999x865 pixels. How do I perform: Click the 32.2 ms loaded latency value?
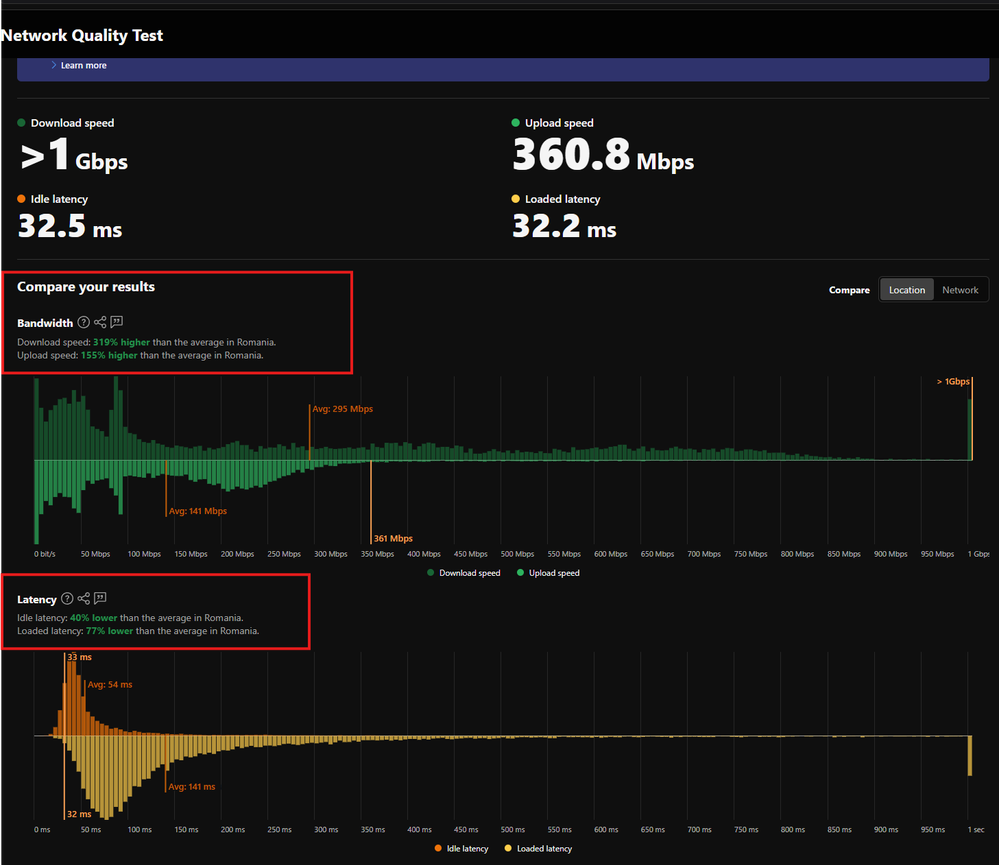coord(564,226)
